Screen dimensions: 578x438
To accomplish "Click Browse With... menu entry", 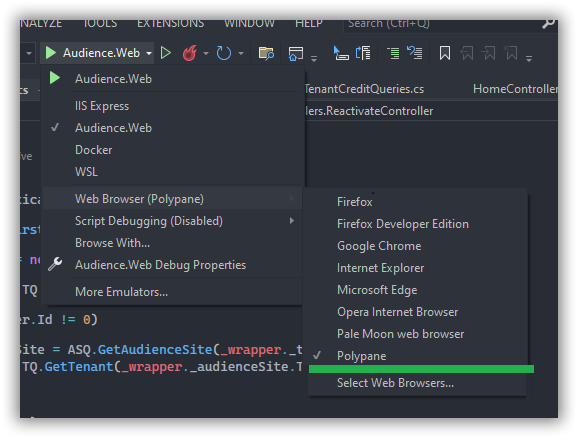I will click(x=173, y=243).
